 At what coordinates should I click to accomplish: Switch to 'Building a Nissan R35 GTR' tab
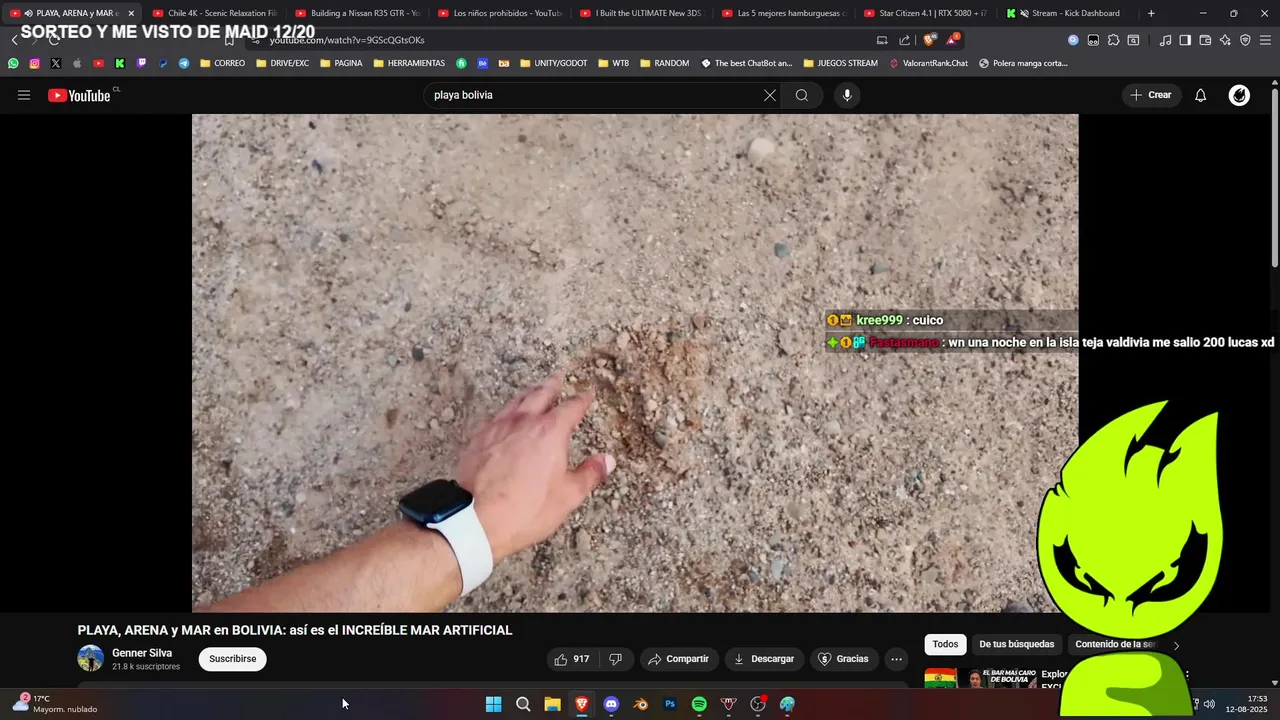point(357,13)
